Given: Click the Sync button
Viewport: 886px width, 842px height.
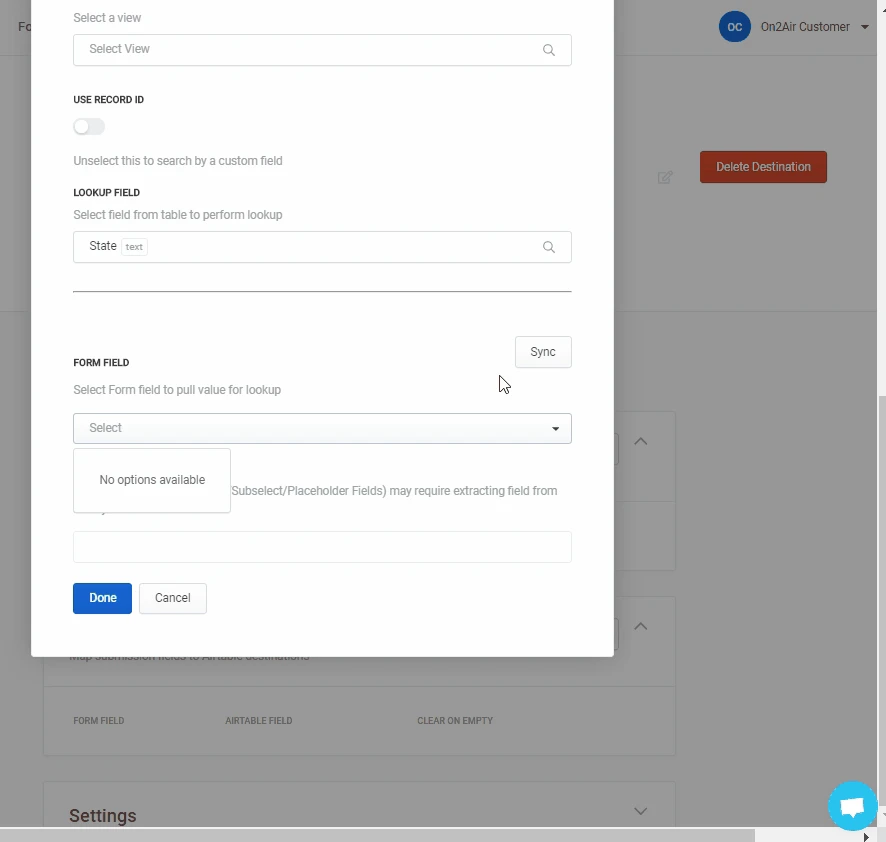Looking at the screenshot, I should point(543,352).
